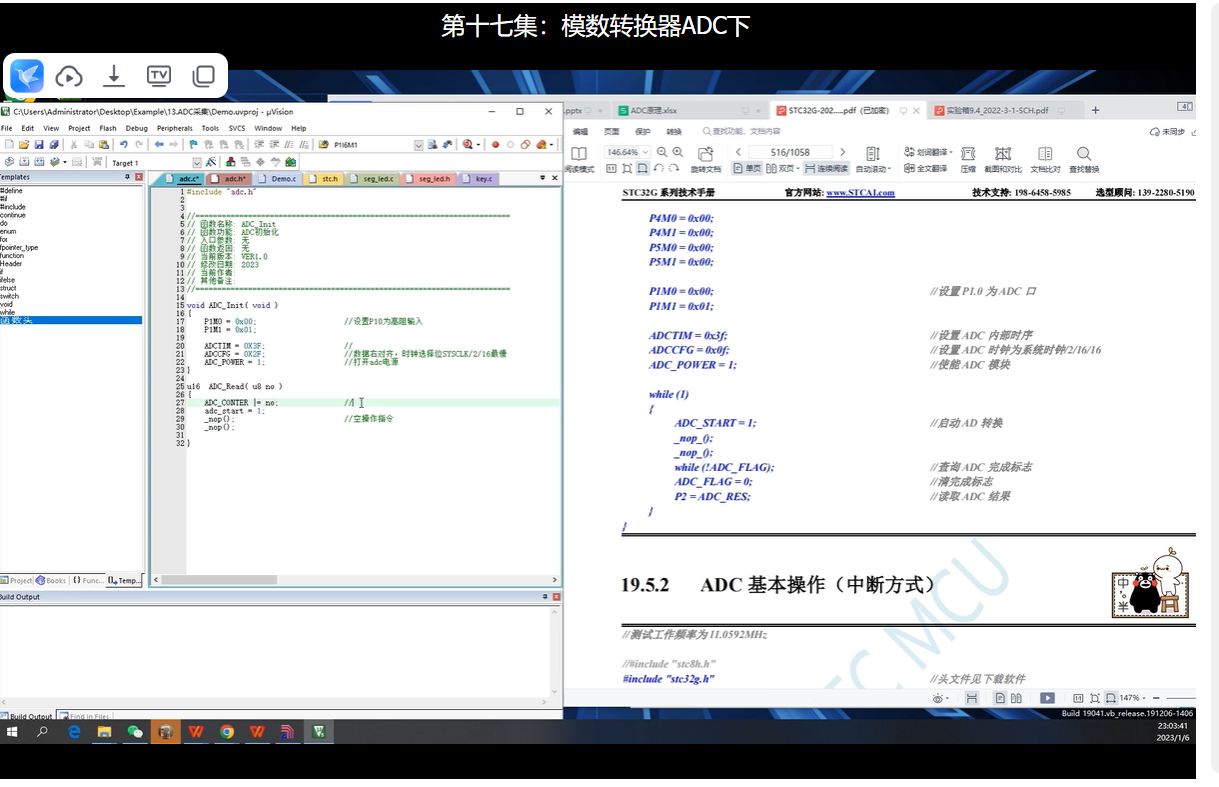Viewport: 1219px width, 787px height.
Task: Click the Windows Start button
Action: coord(13,732)
